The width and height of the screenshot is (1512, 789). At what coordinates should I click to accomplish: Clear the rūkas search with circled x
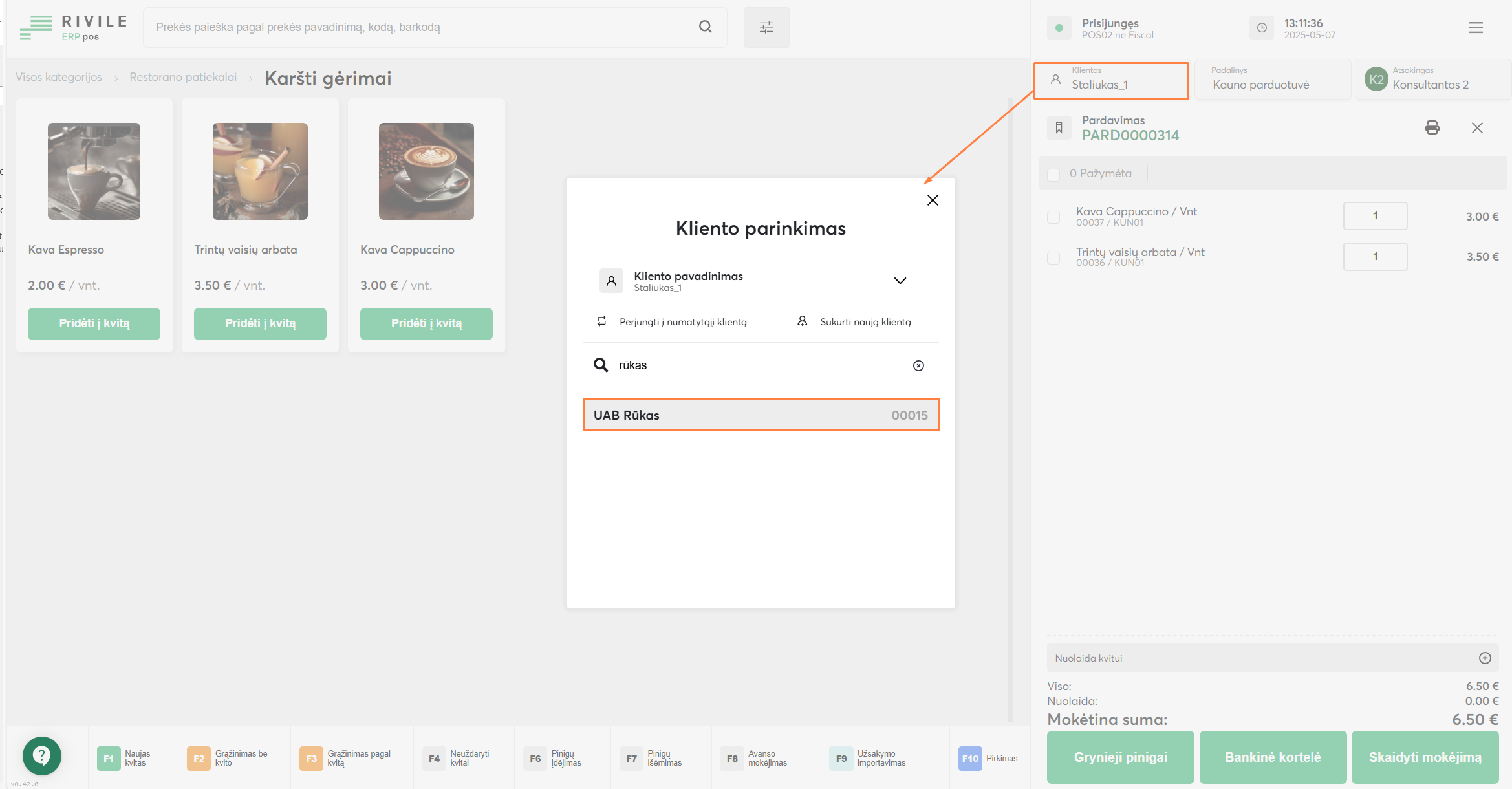coord(918,365)
